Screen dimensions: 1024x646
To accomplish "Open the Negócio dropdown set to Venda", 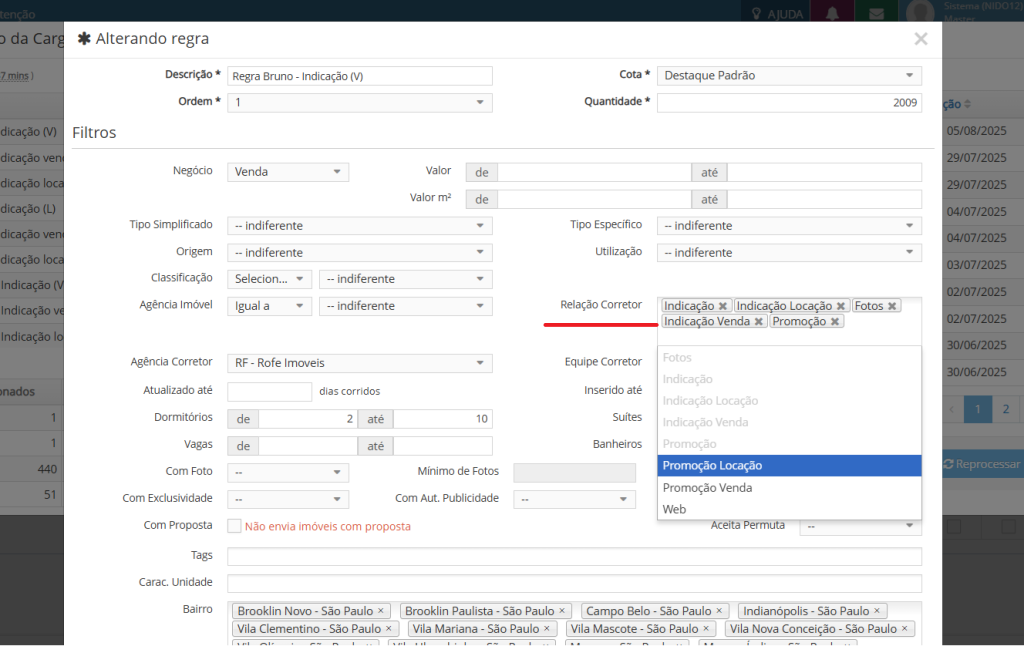I will 288,172.
